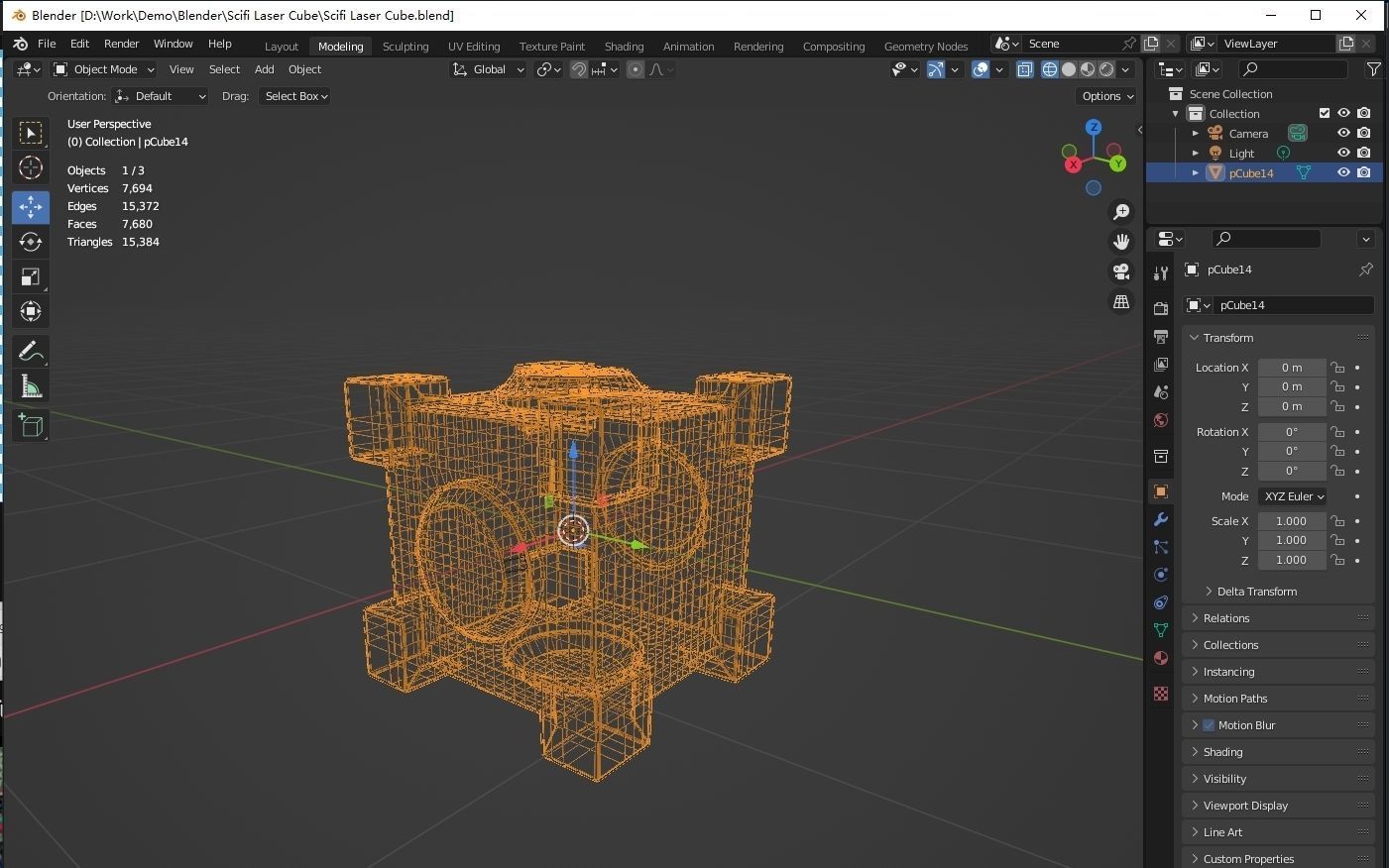Hide the Light object in viewport
The image size is (1389, 868).
(1343, 153)
